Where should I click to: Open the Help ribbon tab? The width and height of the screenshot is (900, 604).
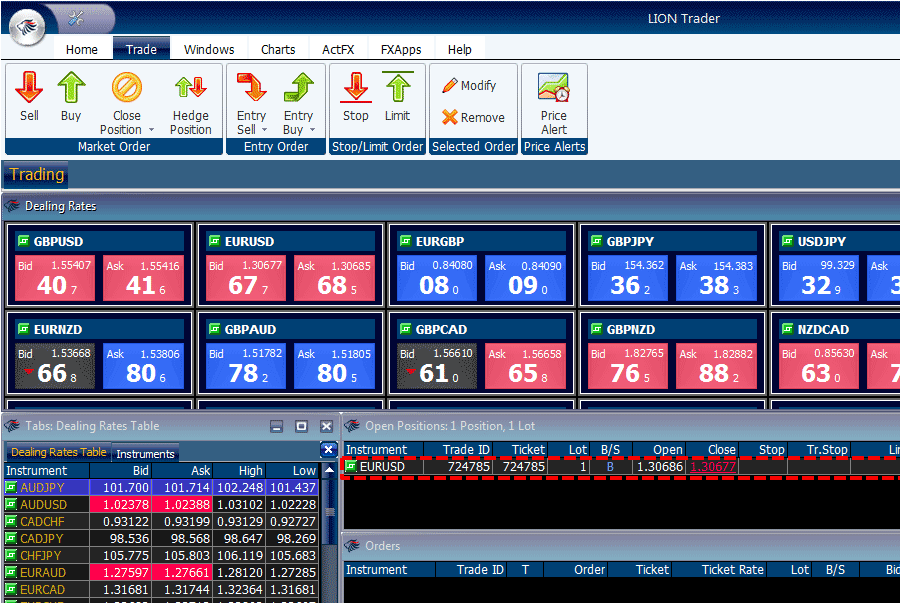click(459, 49)
